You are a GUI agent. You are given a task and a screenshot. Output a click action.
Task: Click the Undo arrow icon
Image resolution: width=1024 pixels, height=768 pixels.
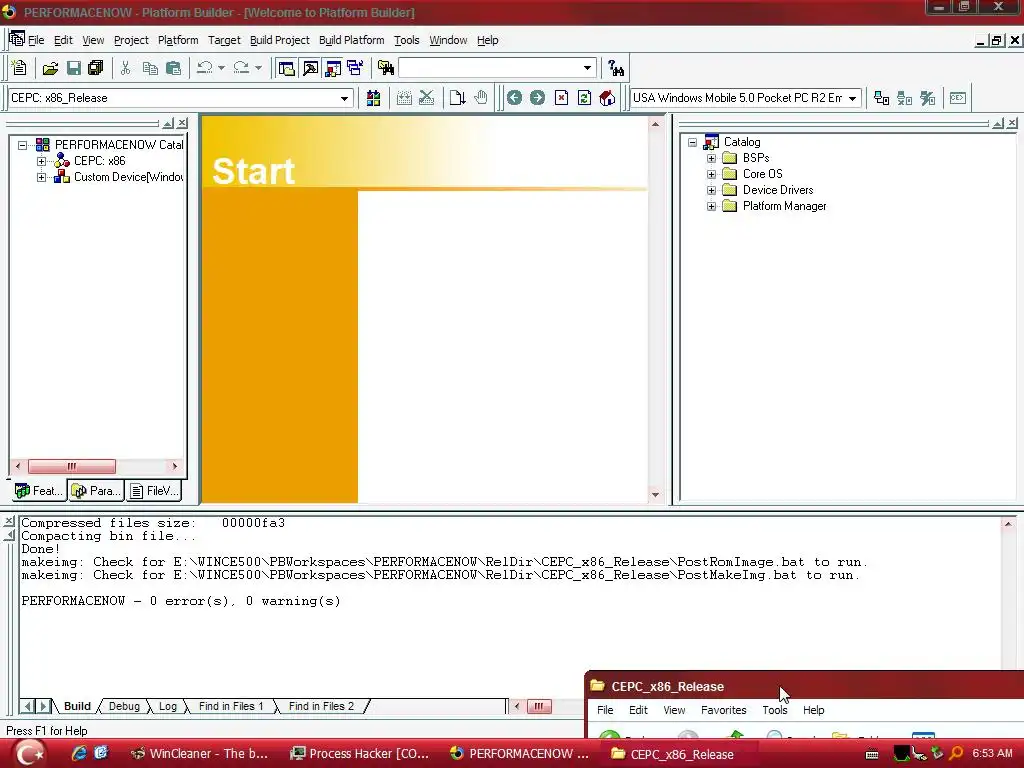(204, 68)
